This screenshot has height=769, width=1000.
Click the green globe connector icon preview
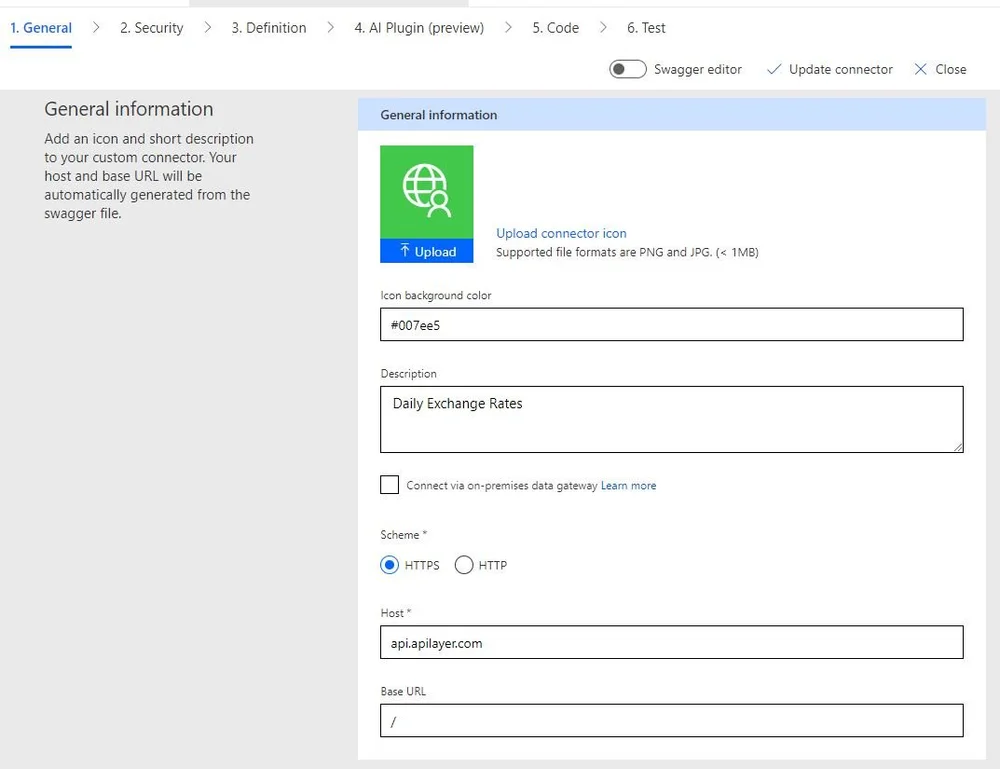pyautogui.click(x=426, y=190)
